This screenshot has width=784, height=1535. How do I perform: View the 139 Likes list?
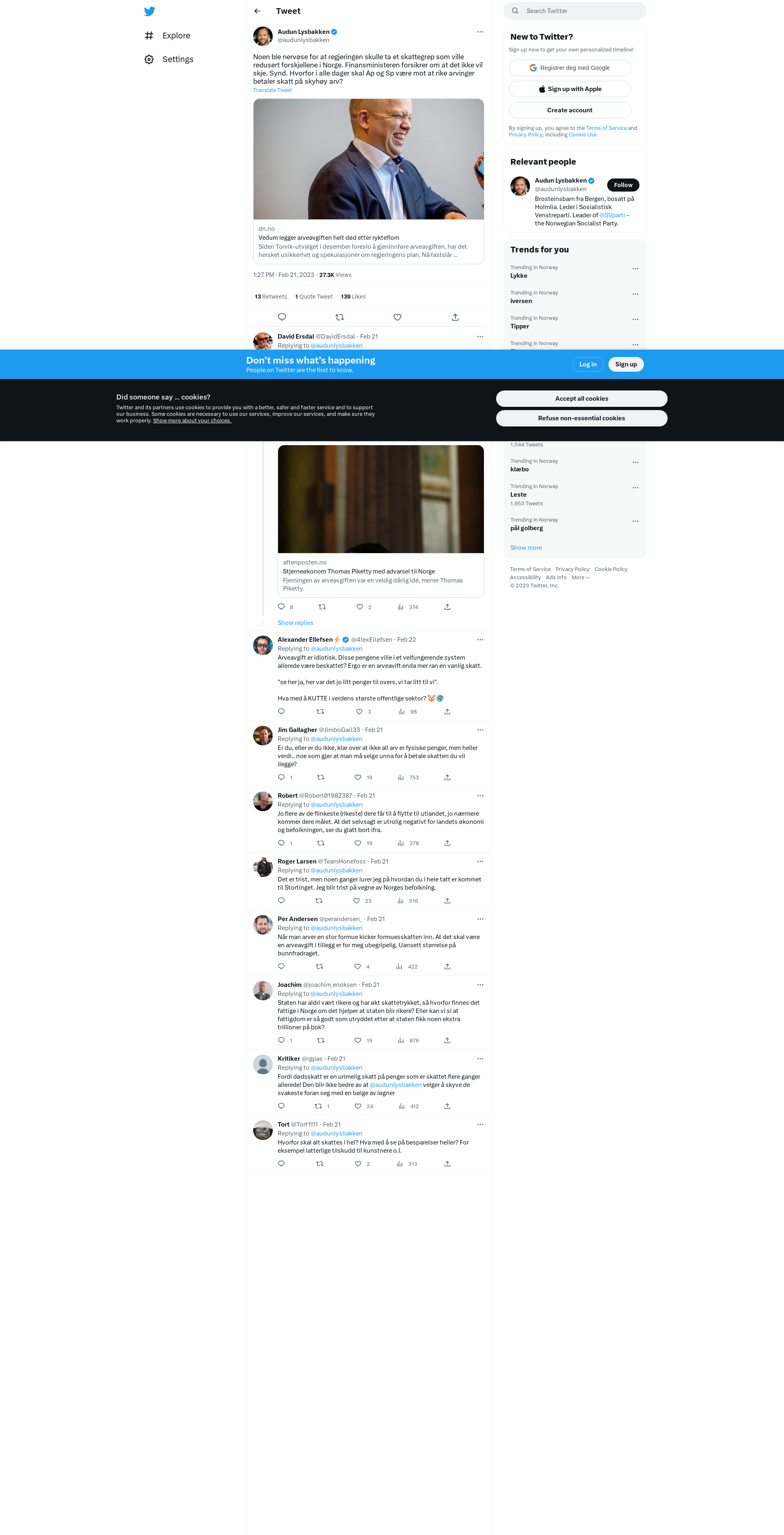[x=353, y=297]
